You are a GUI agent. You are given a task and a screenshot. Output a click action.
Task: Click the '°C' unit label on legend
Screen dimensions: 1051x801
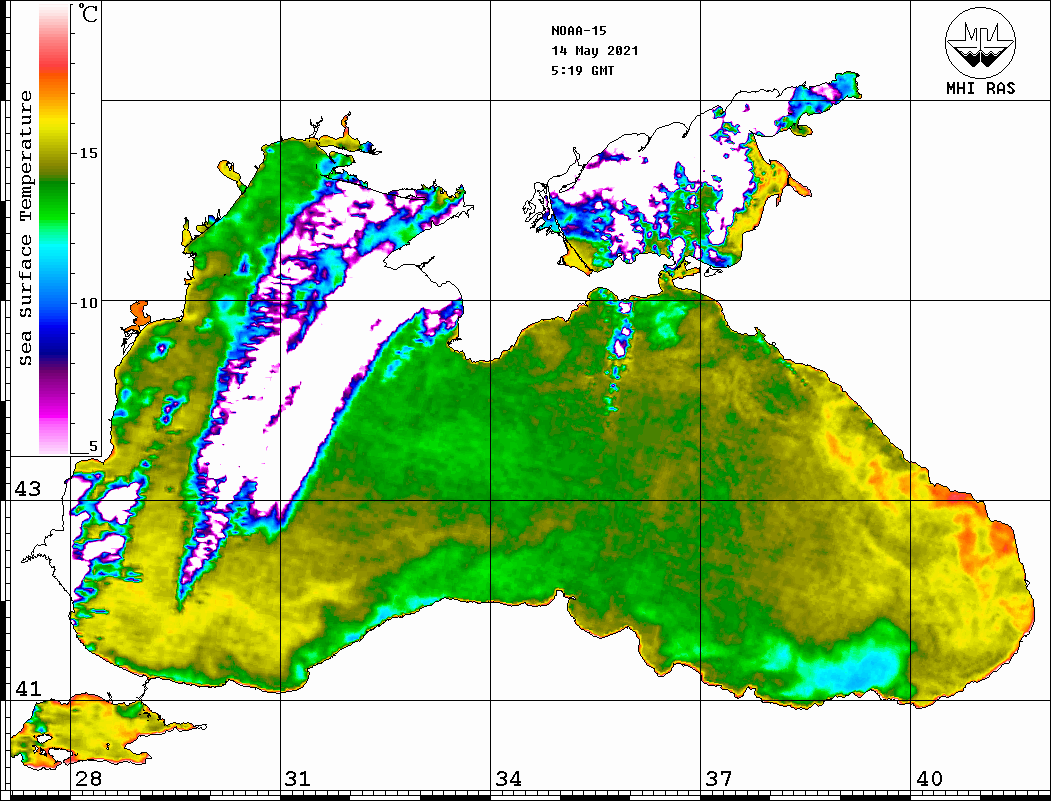pyautogui.click(x=88, y=13)
